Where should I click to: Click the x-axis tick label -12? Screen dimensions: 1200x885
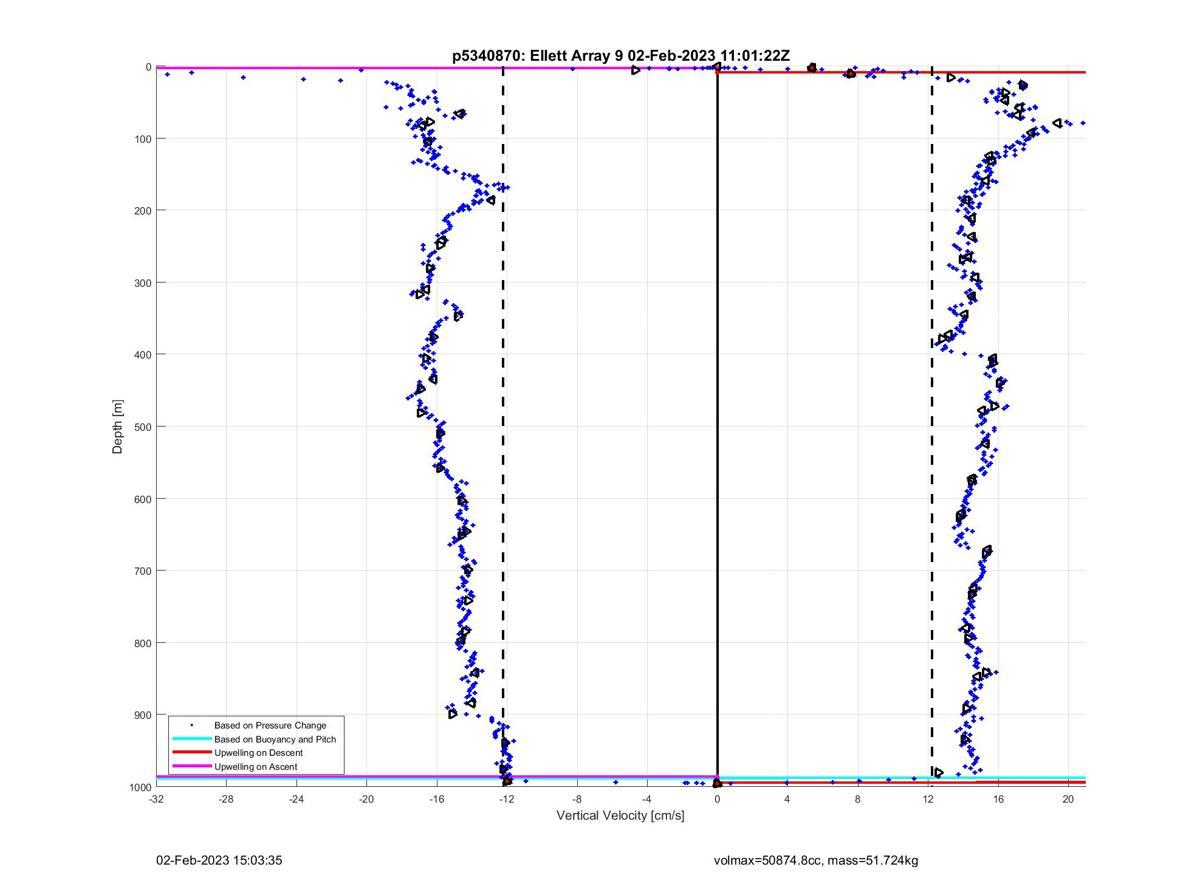click(507, 799)
